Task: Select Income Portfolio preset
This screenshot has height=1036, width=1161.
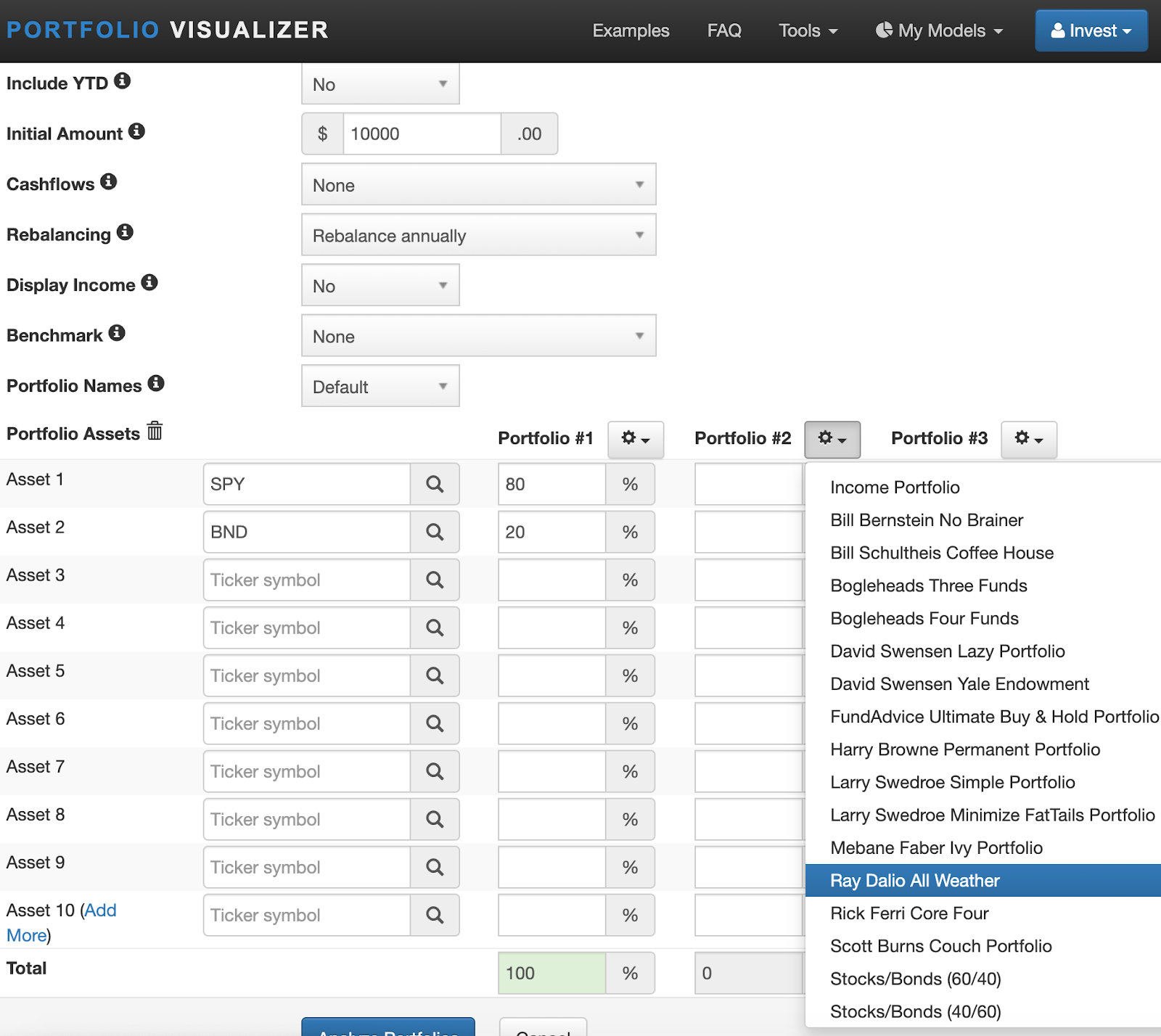Action: pyautogui.click(x=983, y=488)
